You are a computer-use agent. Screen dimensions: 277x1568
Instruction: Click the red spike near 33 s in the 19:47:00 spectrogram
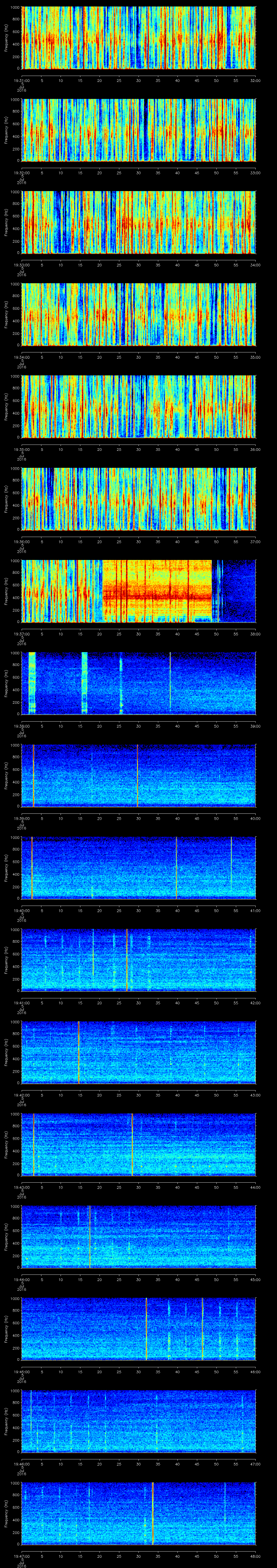coord(152,1513)
